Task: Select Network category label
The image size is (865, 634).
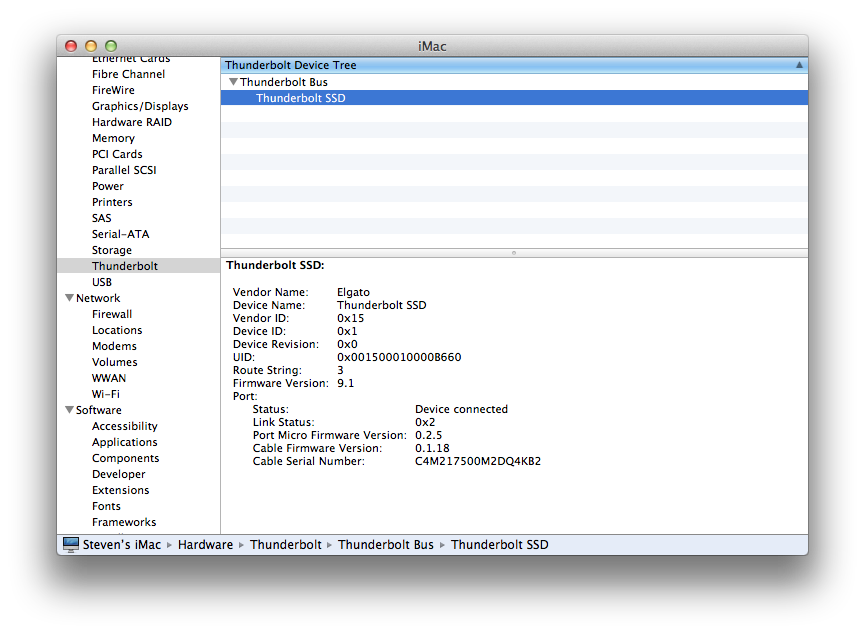Action: [x=98, y=298]
